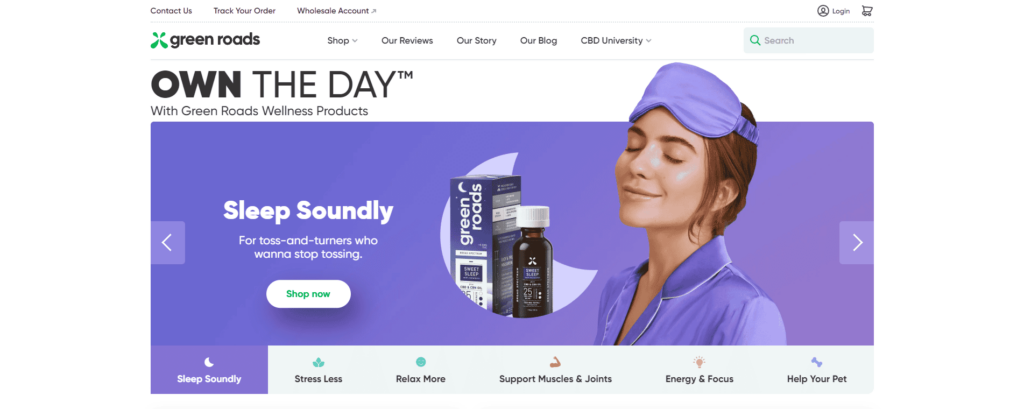Click the Energy & Focus lightbulb icon
This screenshot has height=409, width=1024.
[699, 361]
